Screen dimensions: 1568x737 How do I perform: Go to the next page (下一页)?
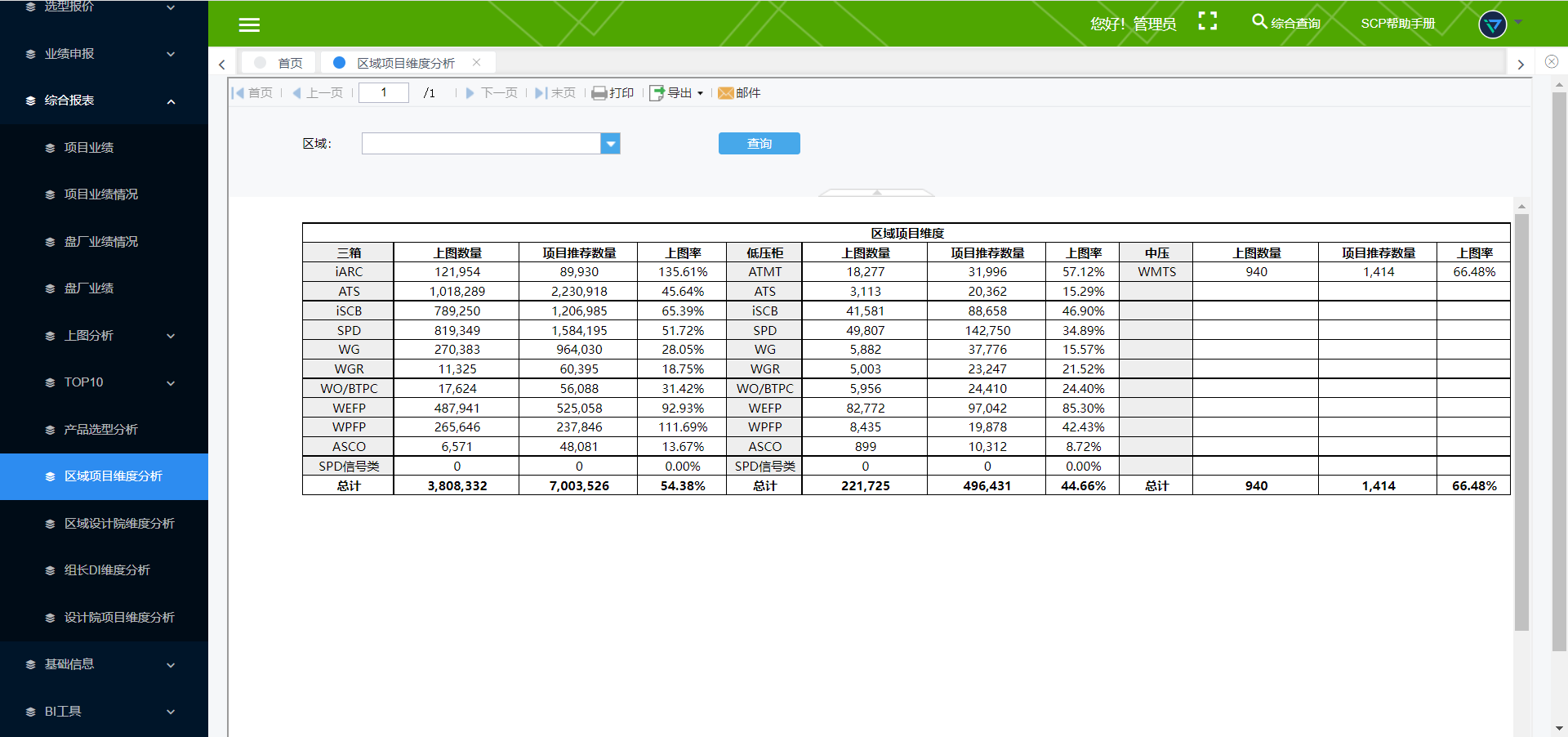(x=492, y=93)
